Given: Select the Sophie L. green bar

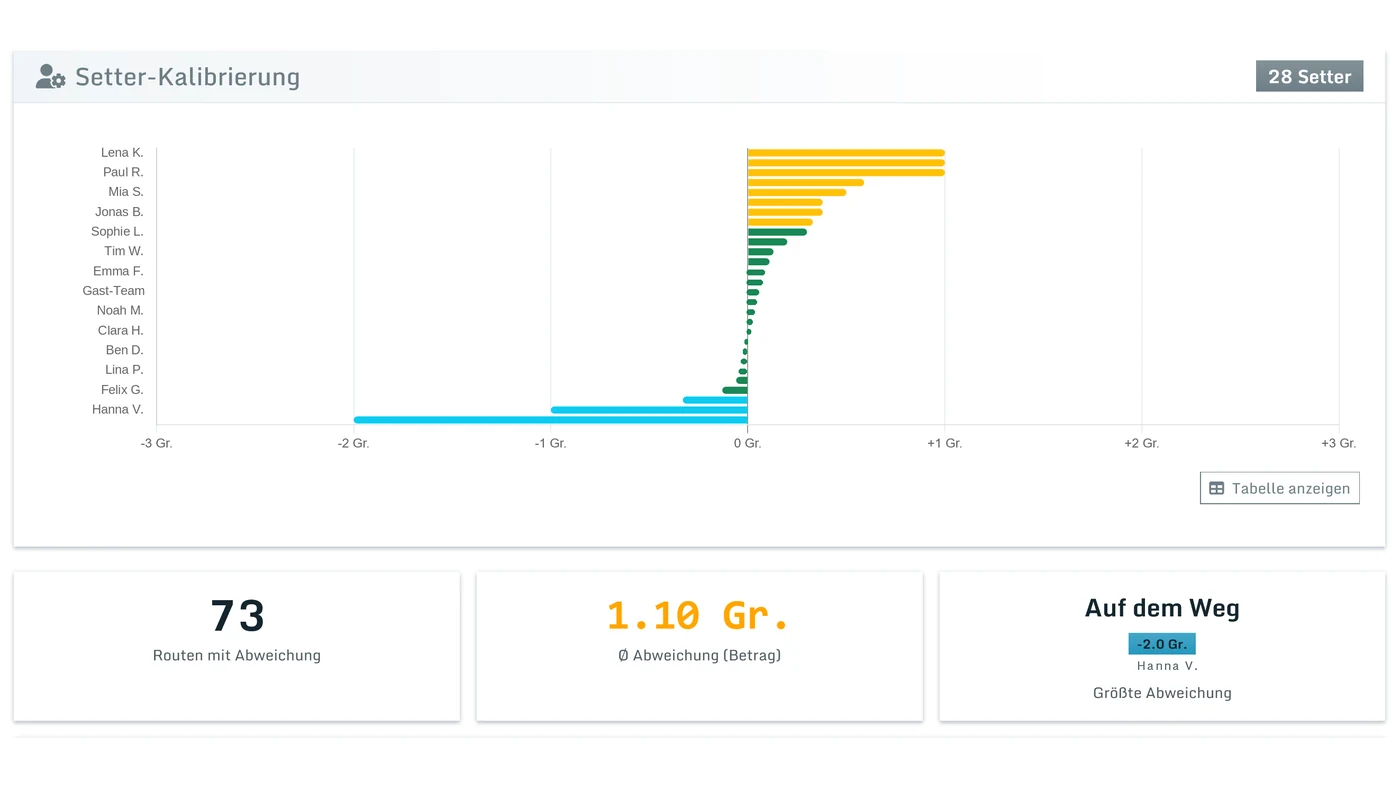Looking at the screenshot, I should 777,232.
